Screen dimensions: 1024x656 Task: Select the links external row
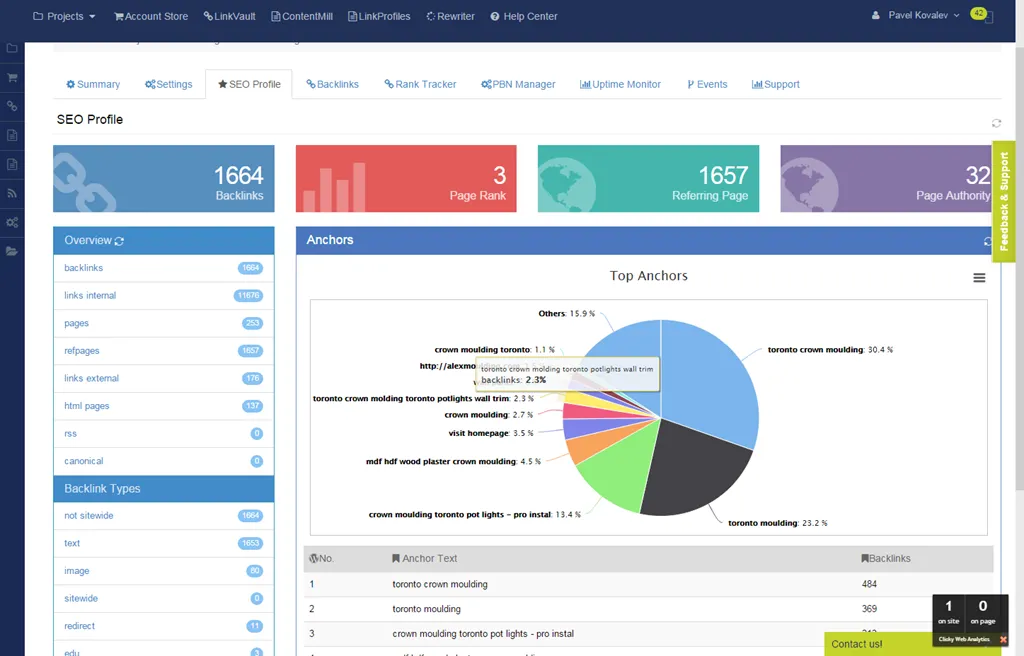[x=164, y=378]
